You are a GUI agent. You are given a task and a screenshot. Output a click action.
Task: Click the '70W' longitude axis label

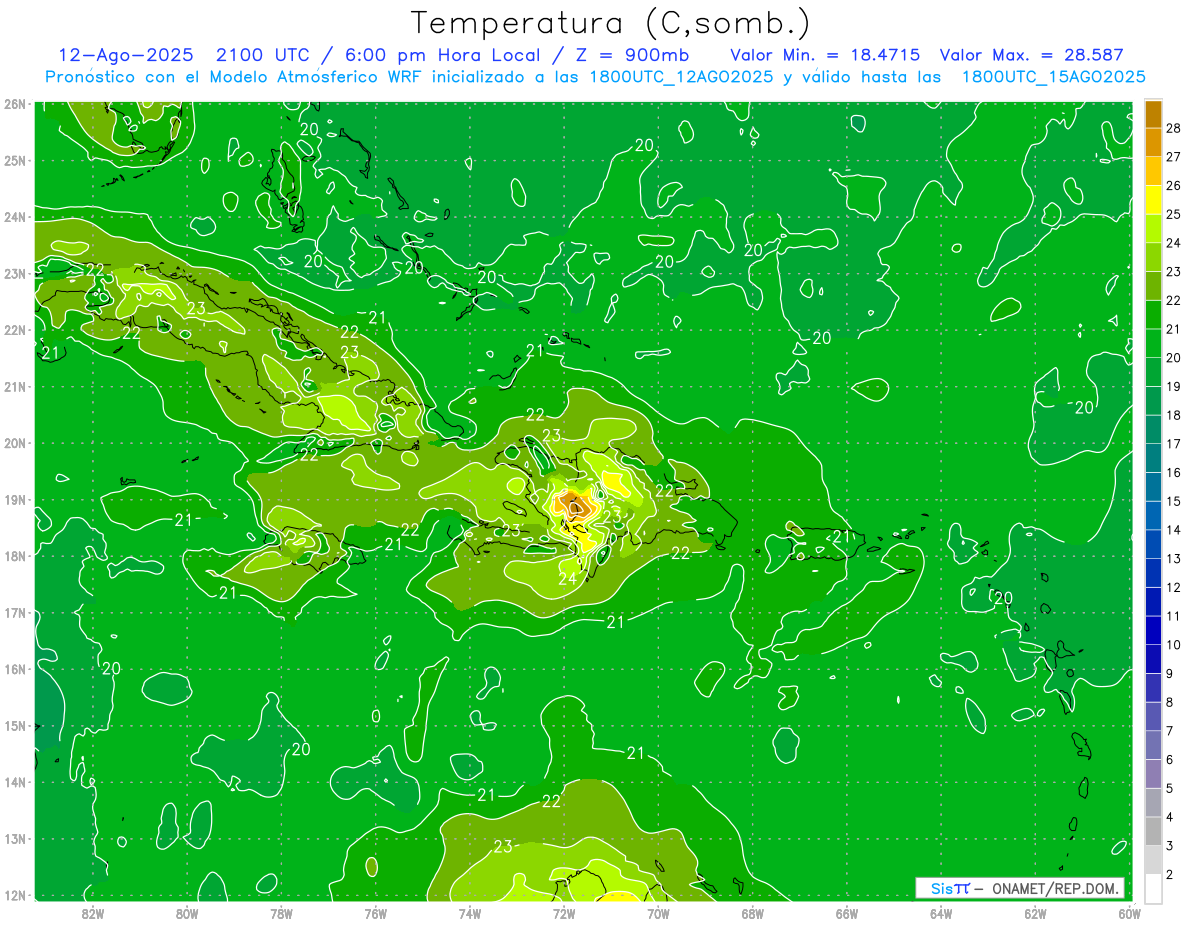coord(658,913)
